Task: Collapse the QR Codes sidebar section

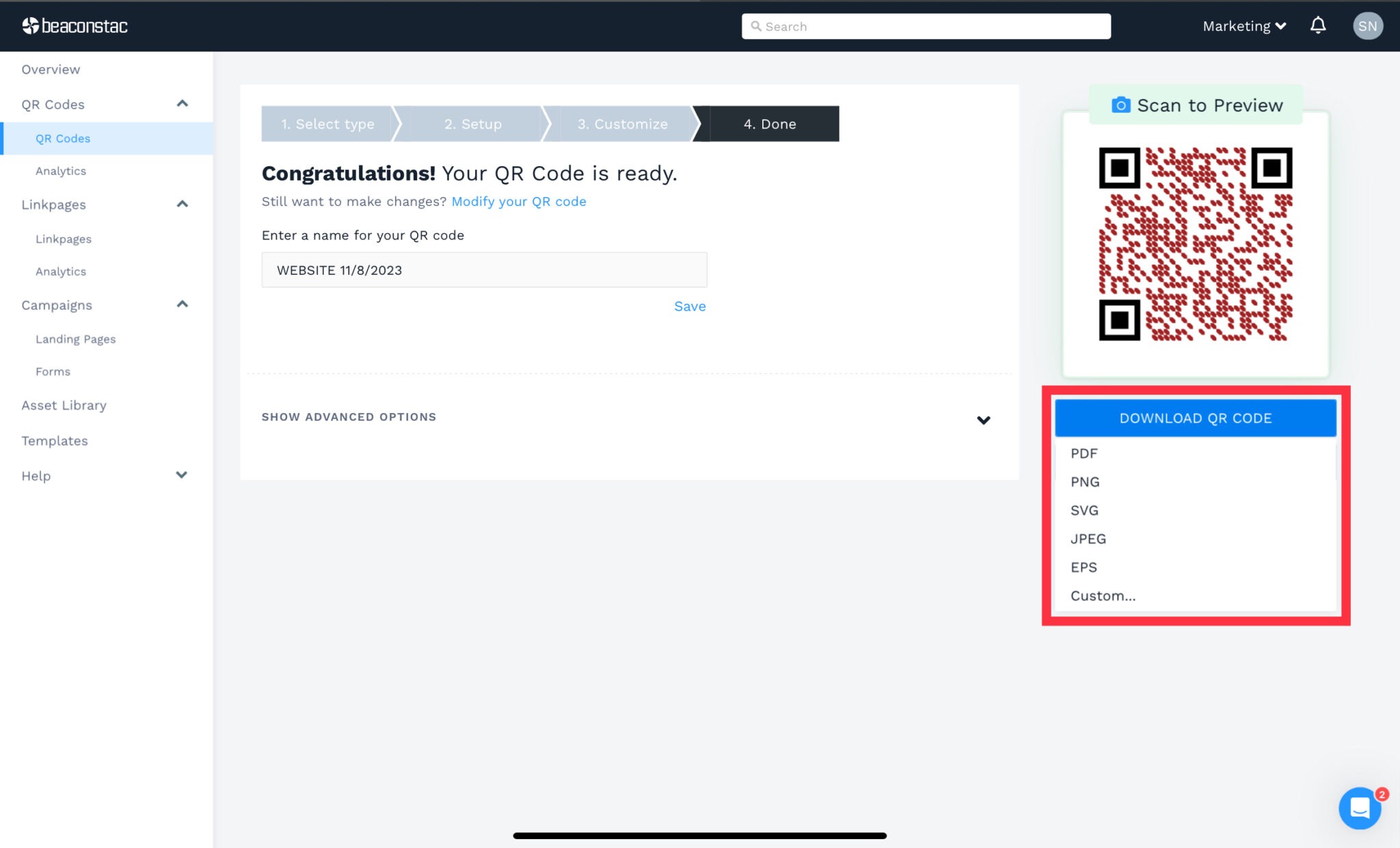Action: (x=182, y=103)
